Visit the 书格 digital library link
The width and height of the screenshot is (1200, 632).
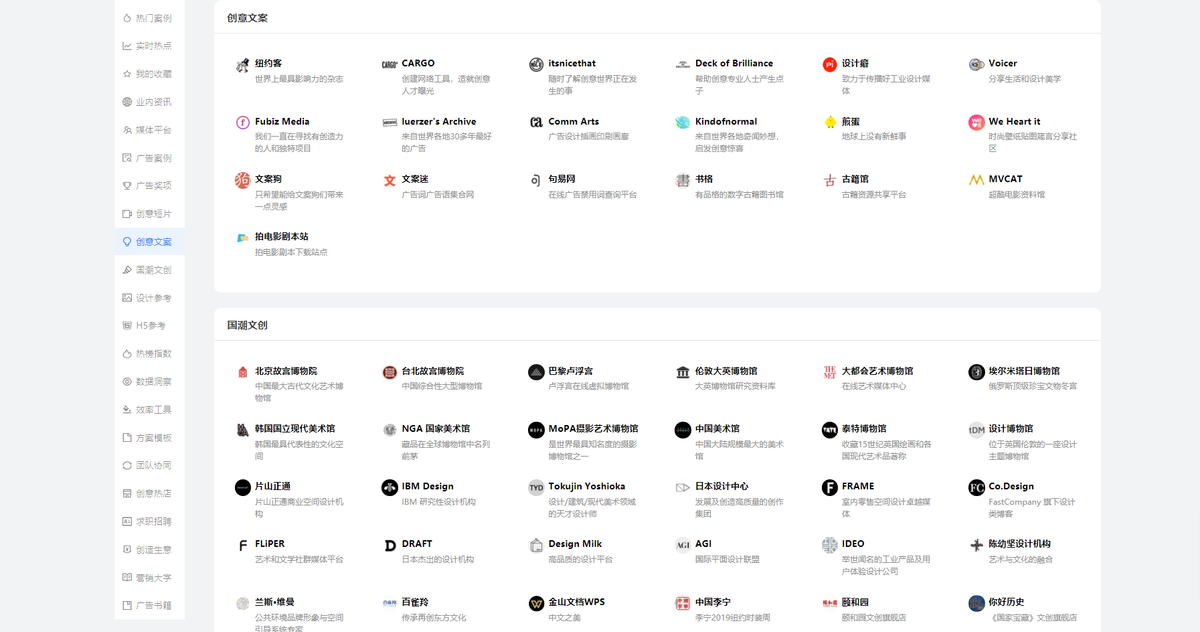[704, 180]
